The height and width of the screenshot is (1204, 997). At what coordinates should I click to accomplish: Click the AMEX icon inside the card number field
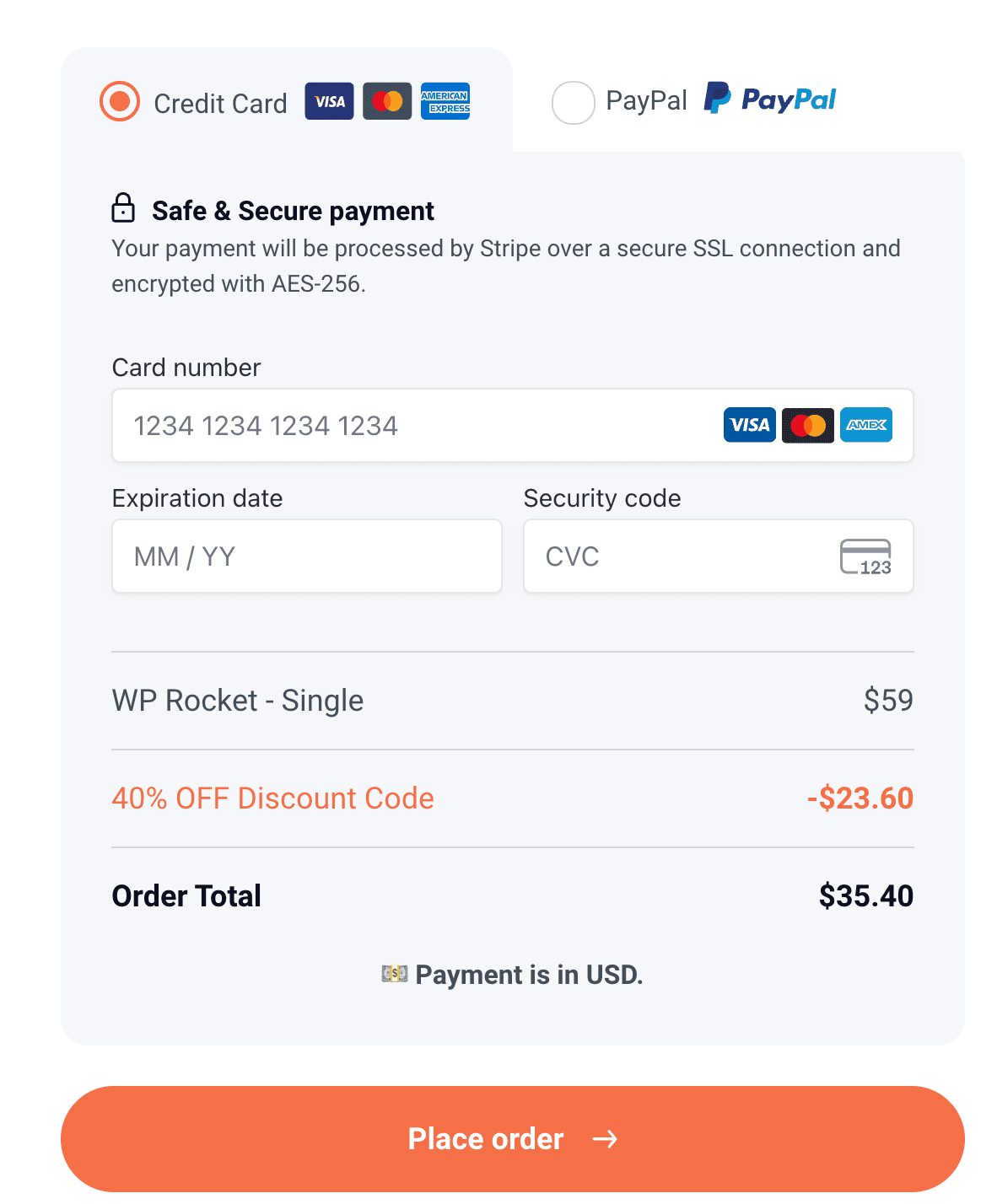(865, 425)
